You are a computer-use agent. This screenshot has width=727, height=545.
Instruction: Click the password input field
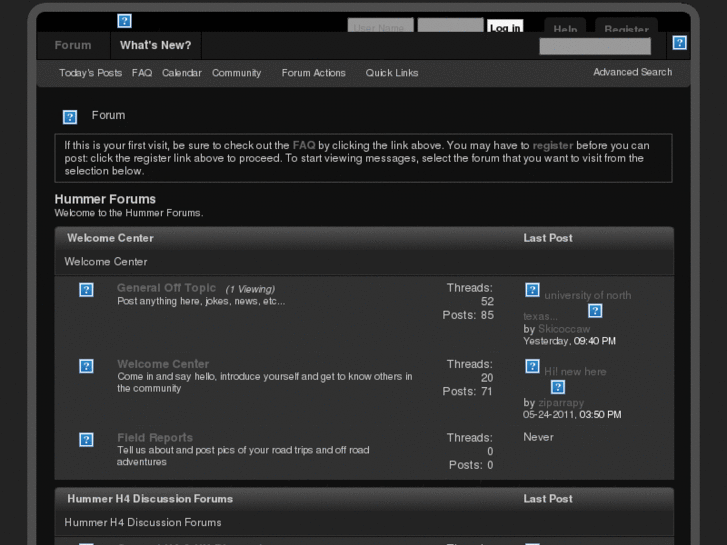click(x=450, y=26)
